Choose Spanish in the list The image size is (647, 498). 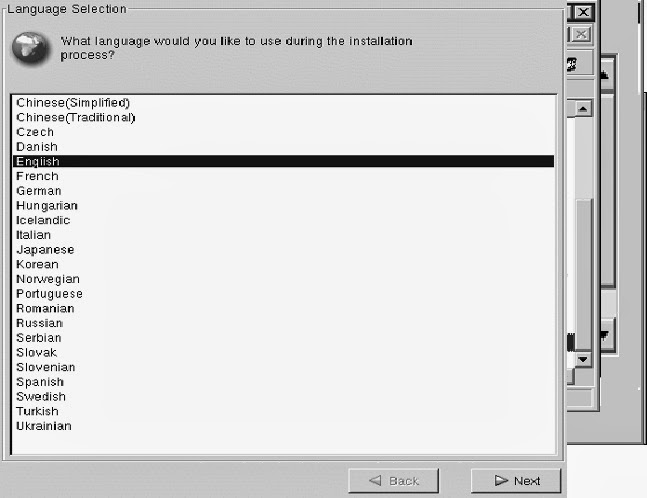[283, 382]
